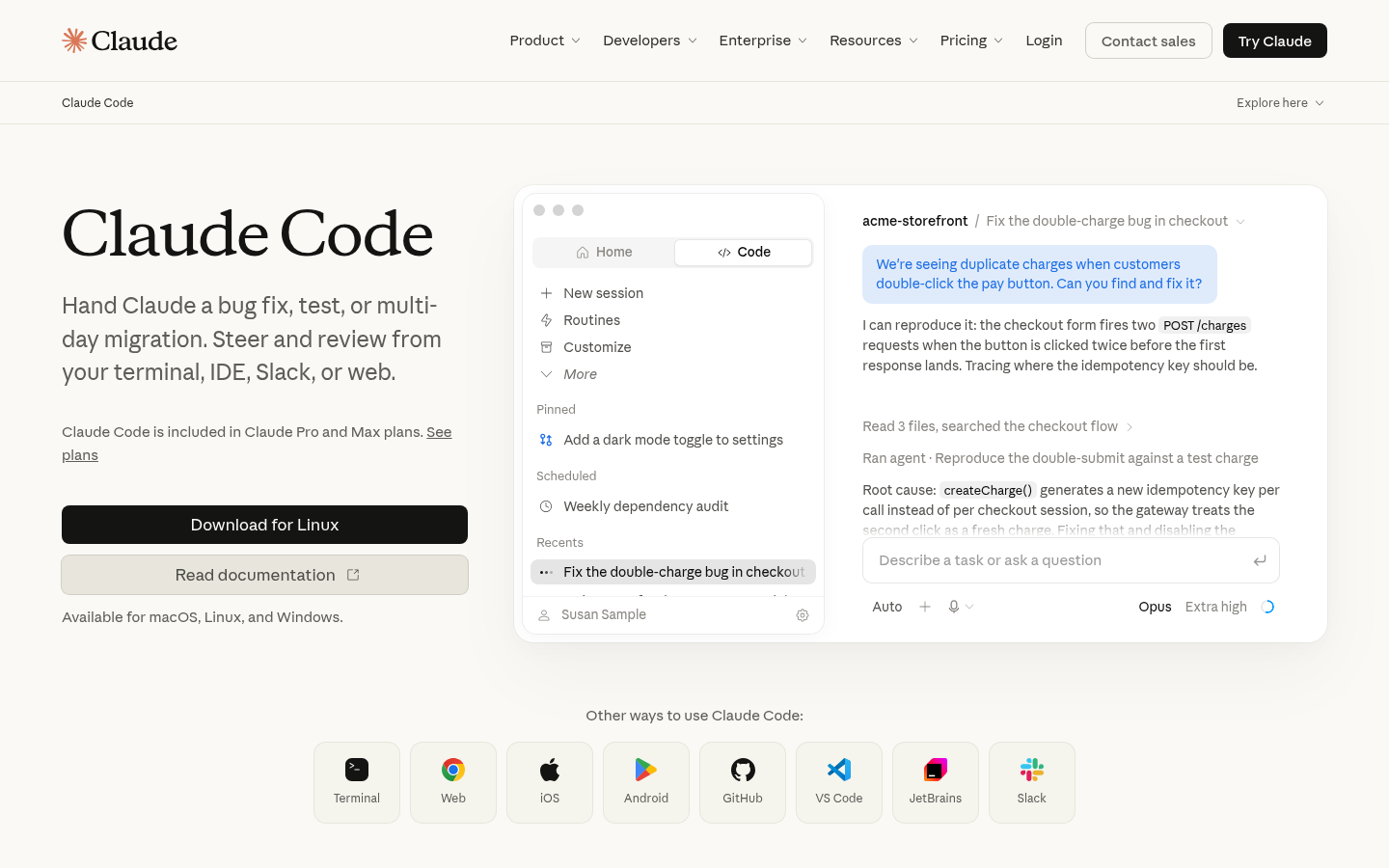Click the Customize box icon
This screenshot has height=868, width=1389.
point(546,347)
